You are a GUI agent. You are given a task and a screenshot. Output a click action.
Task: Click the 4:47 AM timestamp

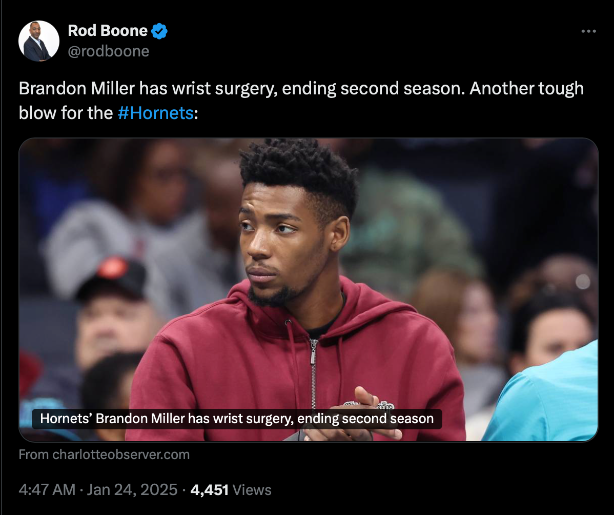click(49, 490)
